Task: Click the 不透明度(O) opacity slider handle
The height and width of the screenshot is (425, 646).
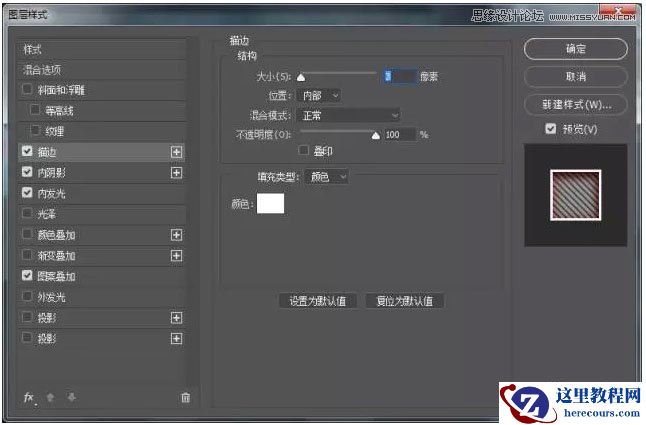Action: [x=375, y=135]
